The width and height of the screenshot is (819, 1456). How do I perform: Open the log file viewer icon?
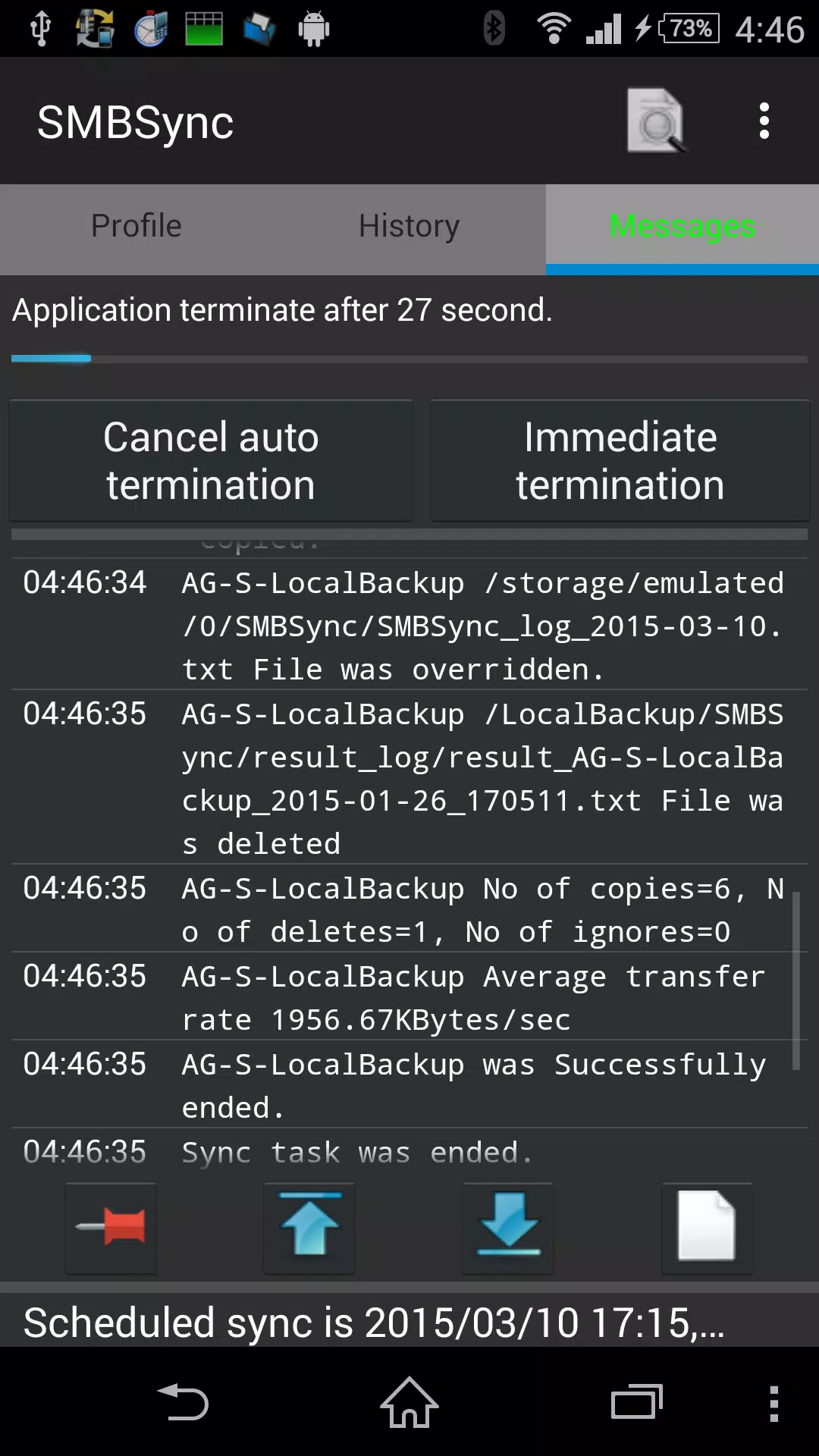(656, 121)
